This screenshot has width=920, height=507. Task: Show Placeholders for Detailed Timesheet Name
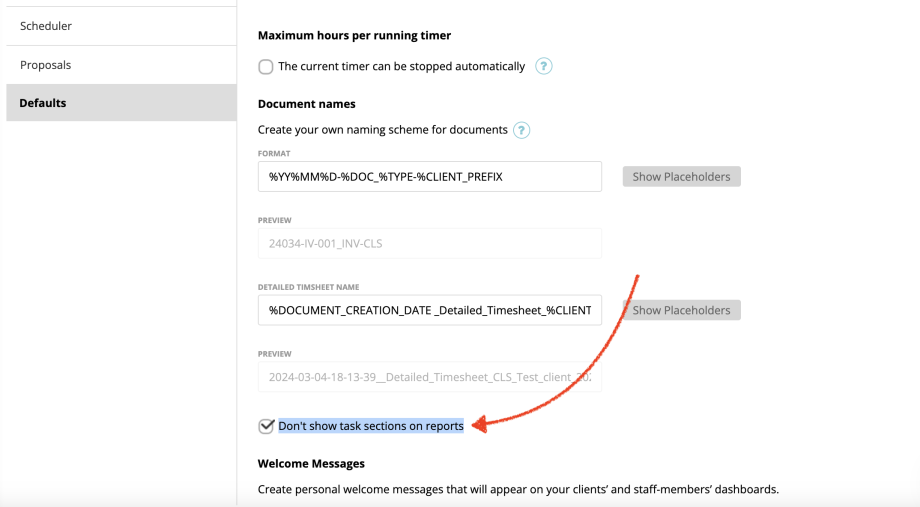coord(681,310)
